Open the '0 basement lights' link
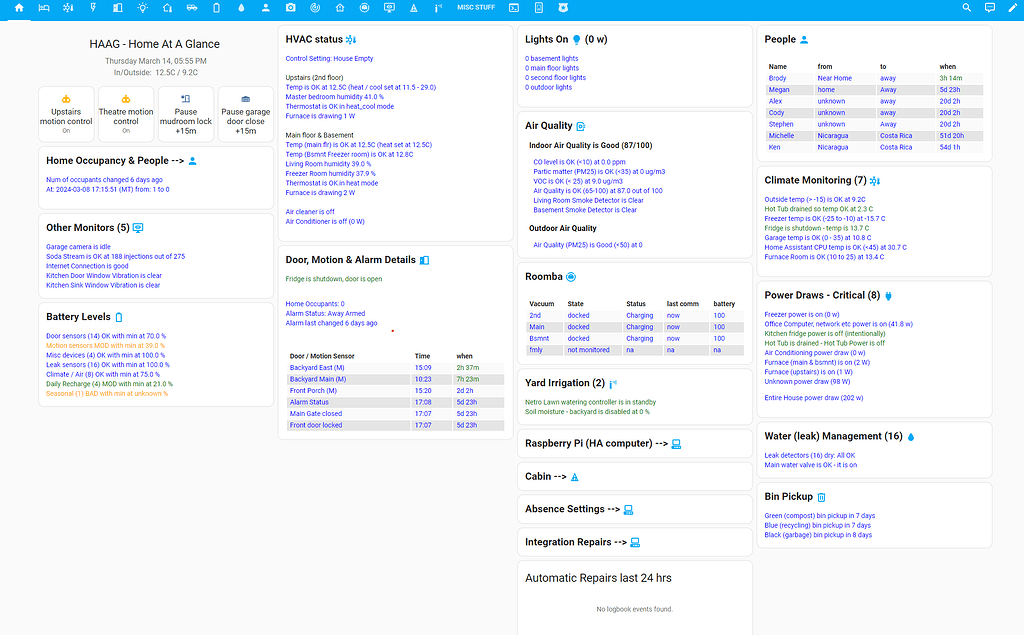 point(551,59)
